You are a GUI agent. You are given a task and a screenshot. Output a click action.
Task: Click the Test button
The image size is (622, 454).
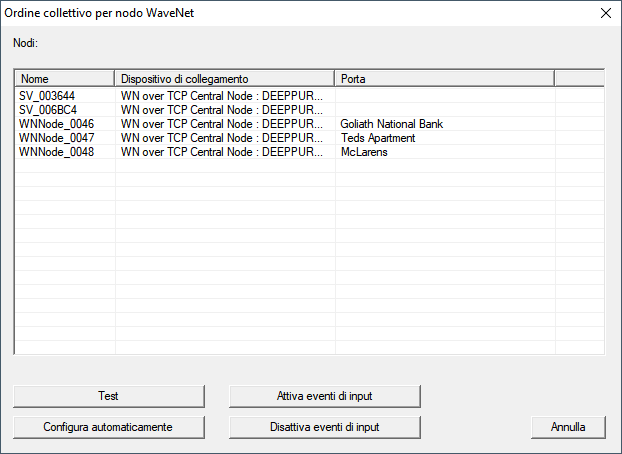coord(109,396)
